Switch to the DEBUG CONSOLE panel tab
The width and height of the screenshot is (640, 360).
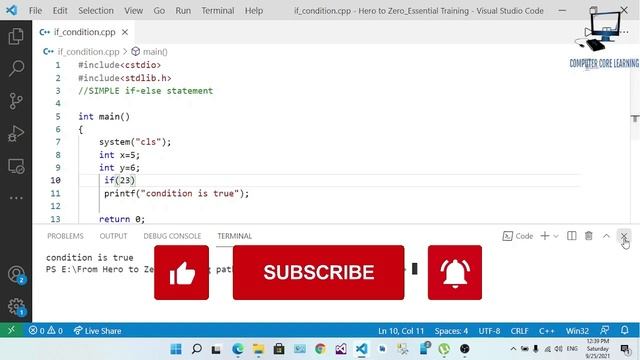point(172,236)
